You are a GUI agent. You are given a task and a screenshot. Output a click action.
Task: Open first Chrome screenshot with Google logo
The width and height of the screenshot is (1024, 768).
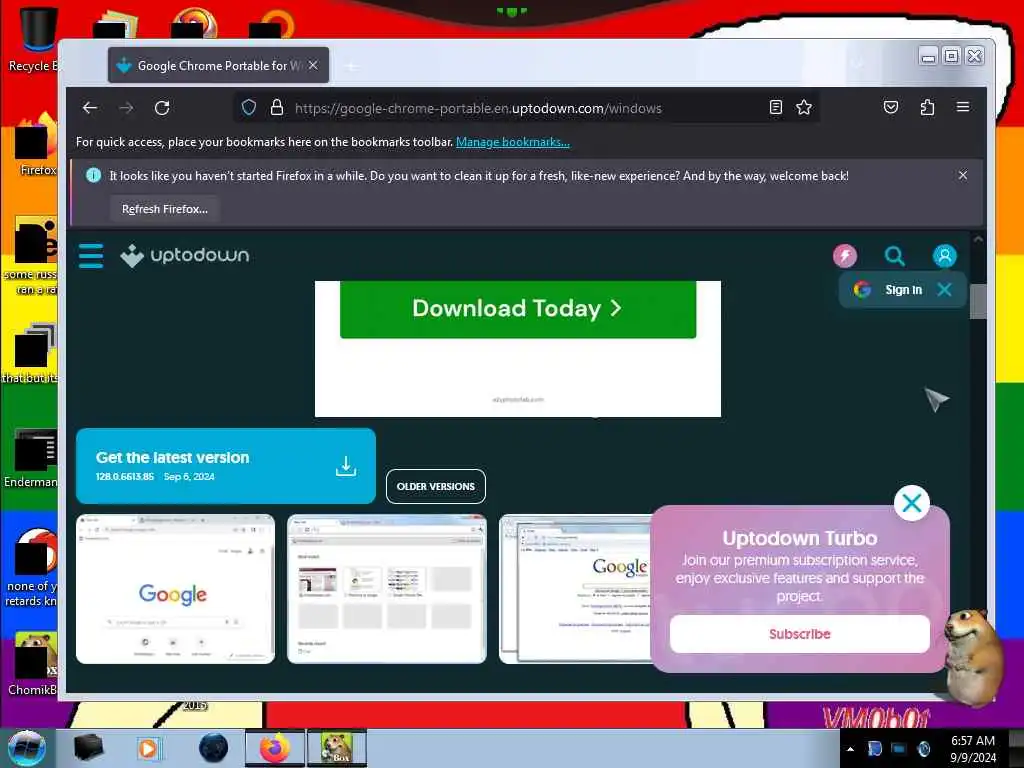175,589
